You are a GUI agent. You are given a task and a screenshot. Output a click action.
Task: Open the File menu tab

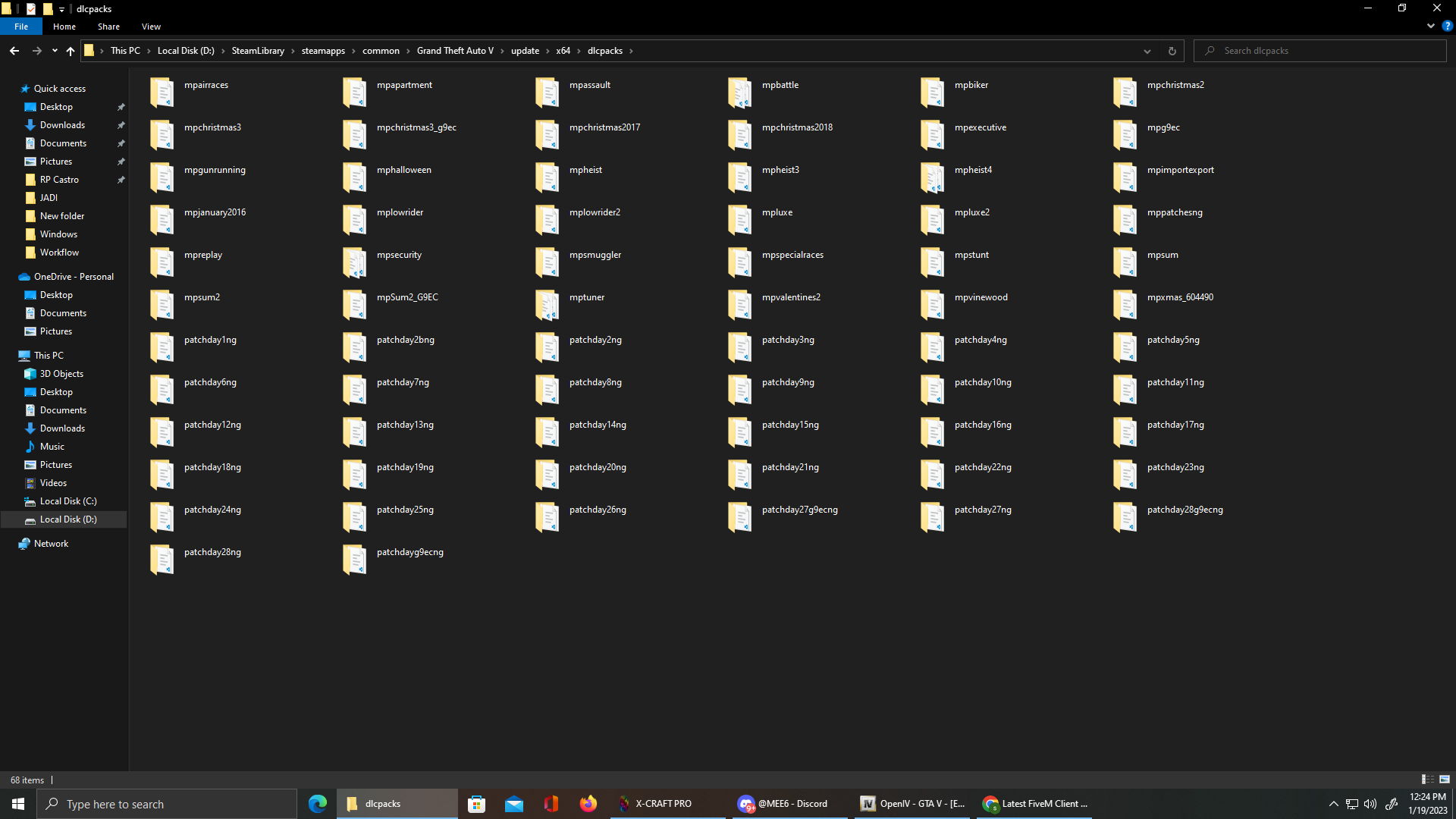click(21, 27)
